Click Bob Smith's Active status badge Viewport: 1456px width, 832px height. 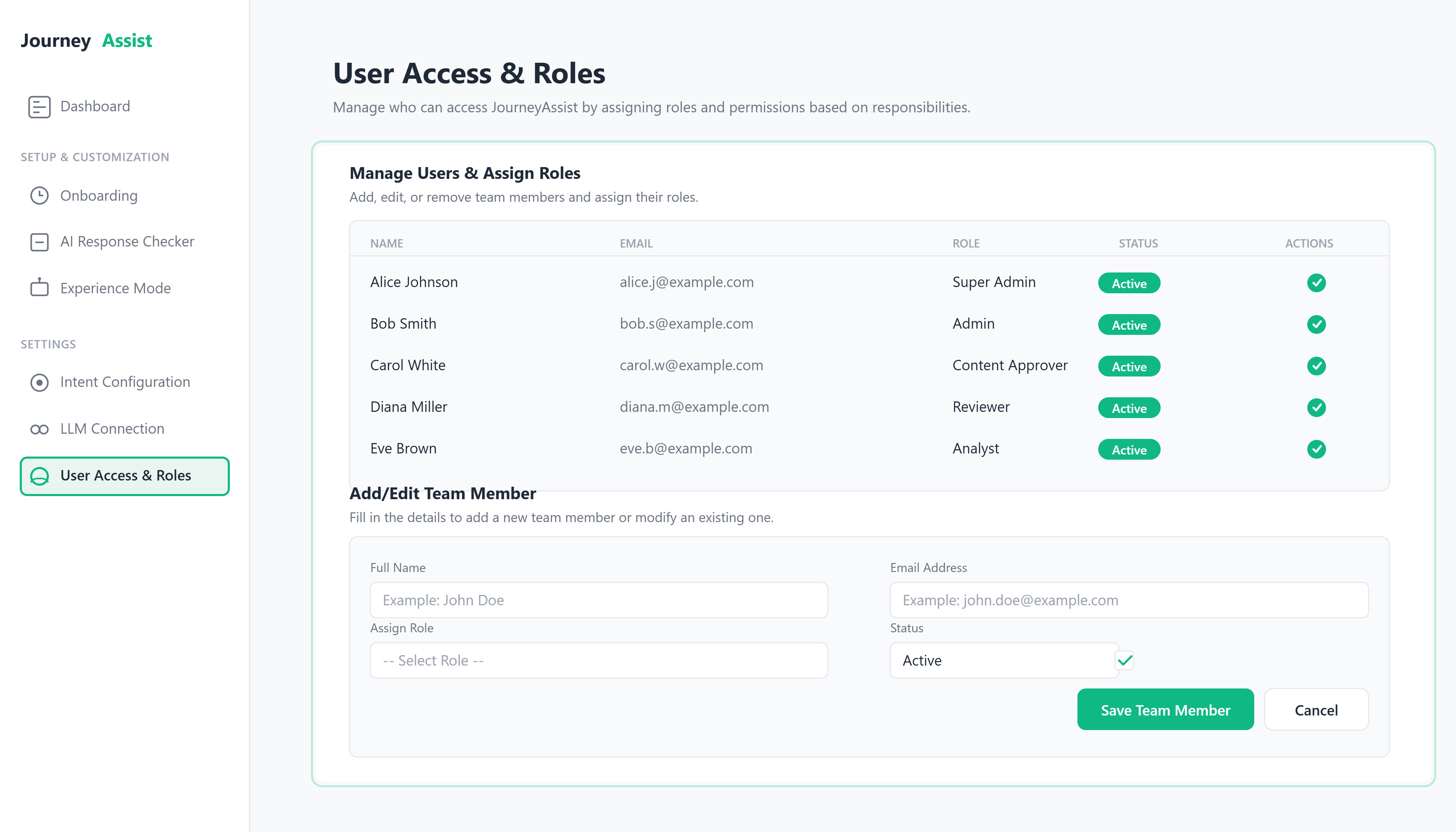point(1129,324)
